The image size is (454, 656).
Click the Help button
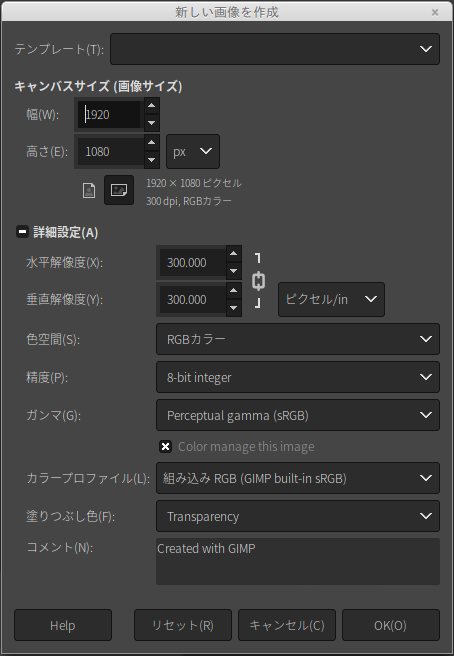tap(63, 625)
